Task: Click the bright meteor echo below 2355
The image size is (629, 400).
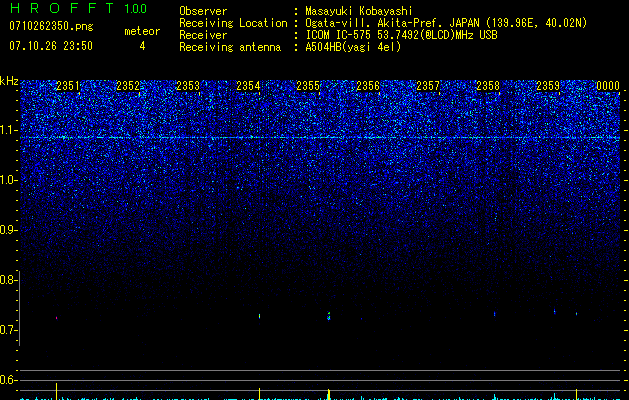Action: coord(329,316)
